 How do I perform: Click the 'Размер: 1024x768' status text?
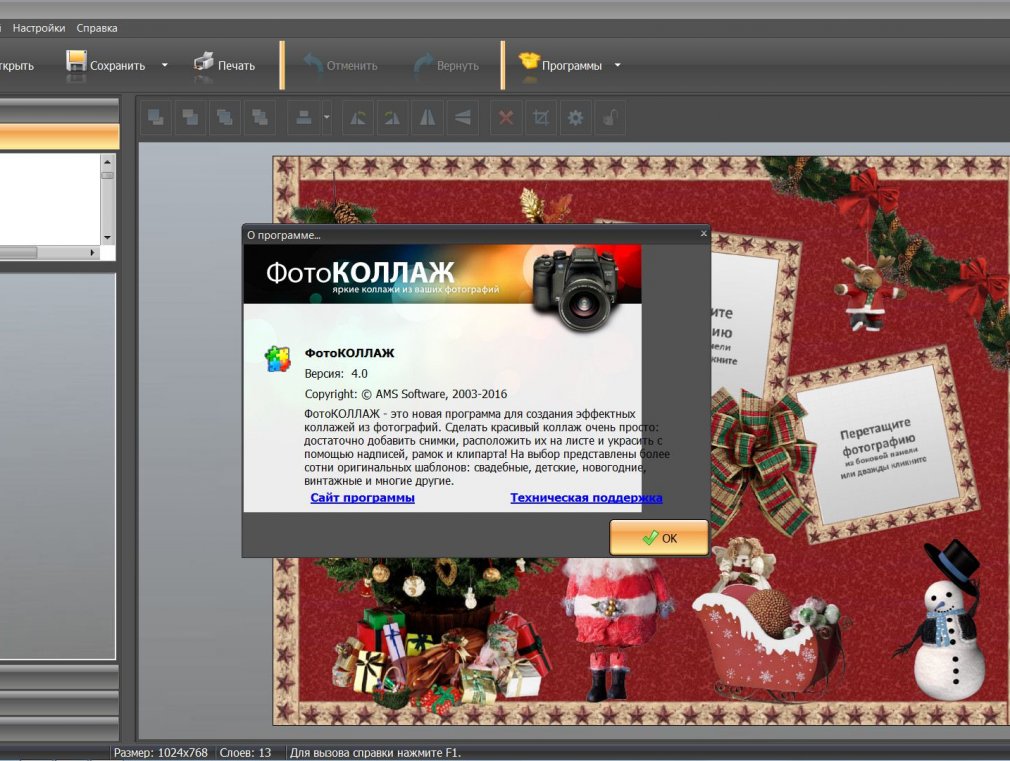click(x=161, y=753)
